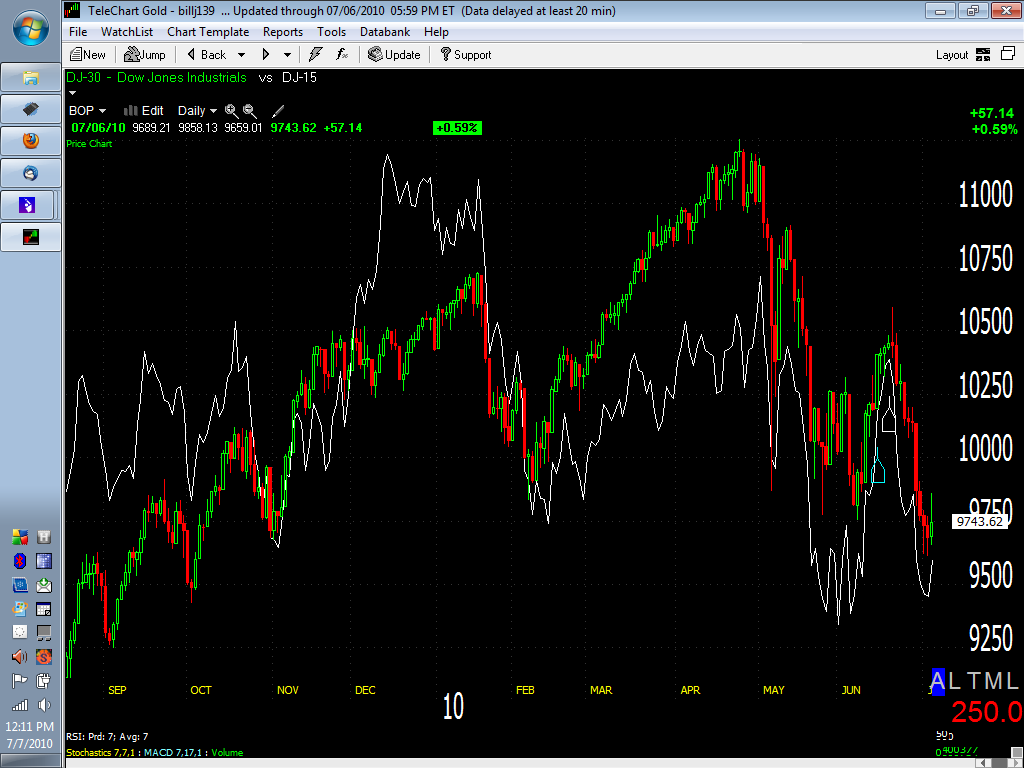Click the New toolbar button
1024x768 pixels.
click(x=88, y=55)
